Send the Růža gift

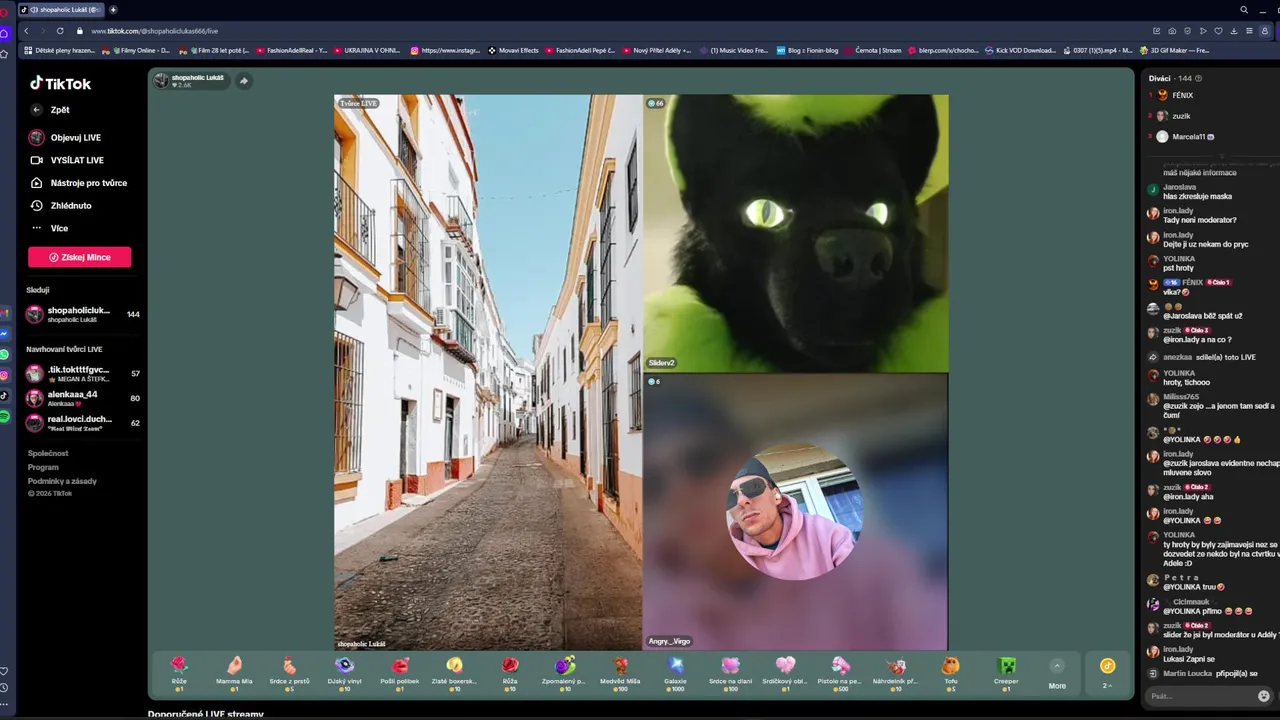coord(510,674)
